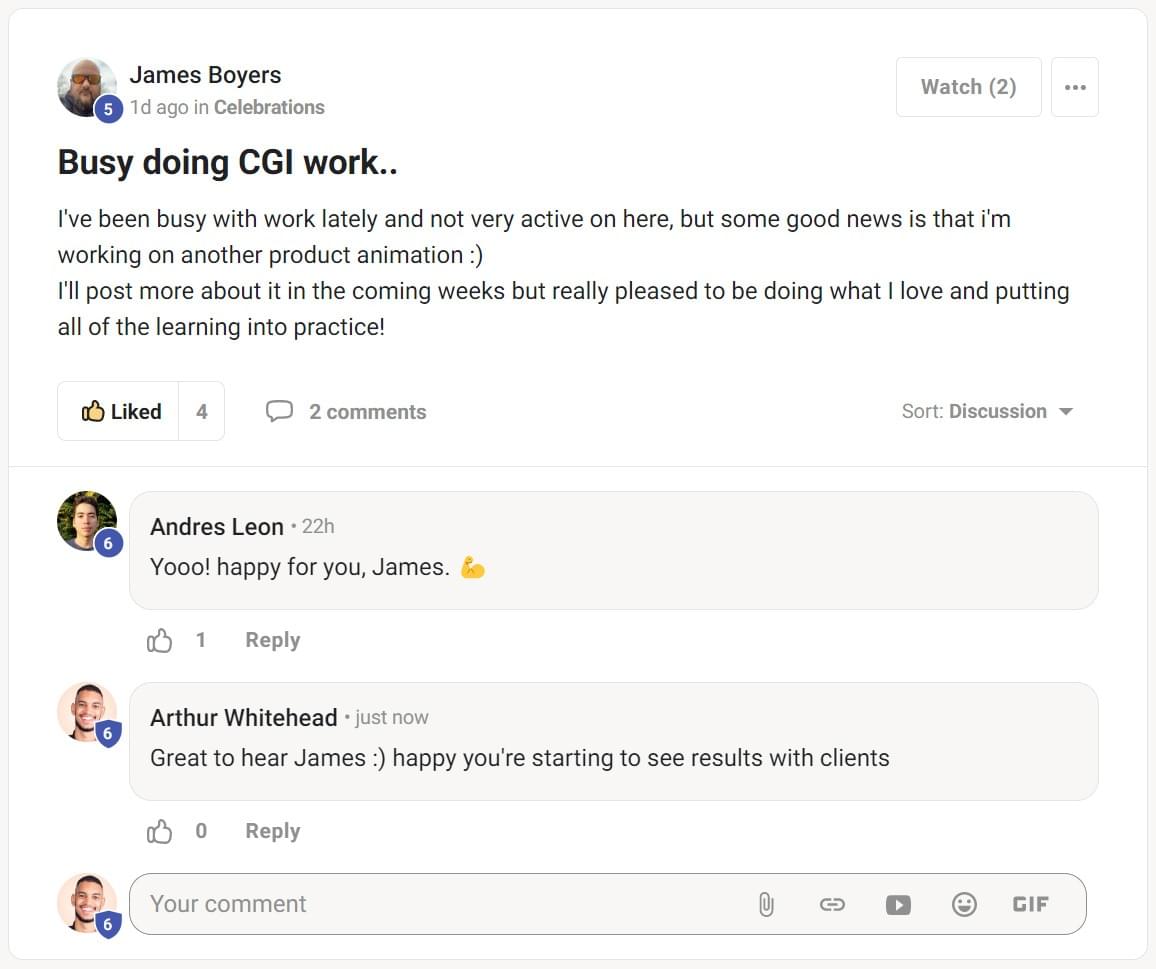Open Arthur Whitehead's name link
This screenshot has width=1156, height=969.
tap(243, 718)
